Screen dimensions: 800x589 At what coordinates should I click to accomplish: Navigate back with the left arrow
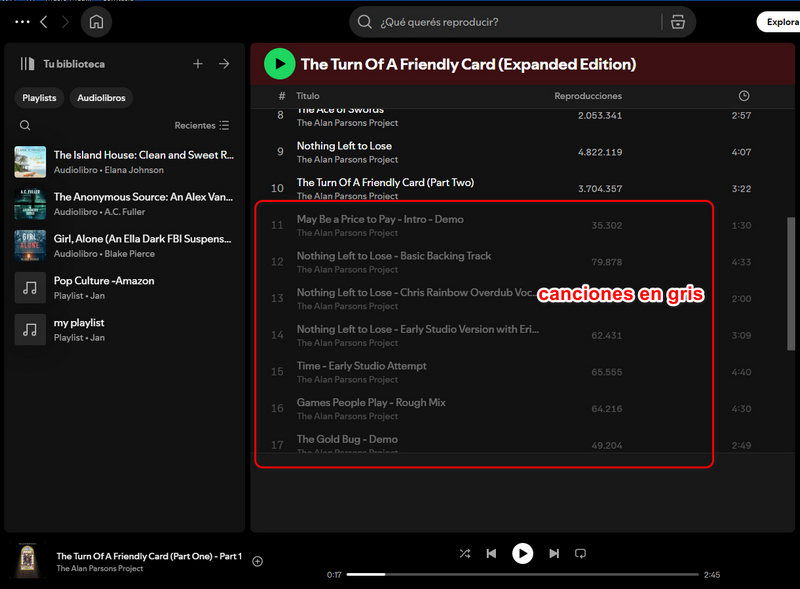coord(44,21)
